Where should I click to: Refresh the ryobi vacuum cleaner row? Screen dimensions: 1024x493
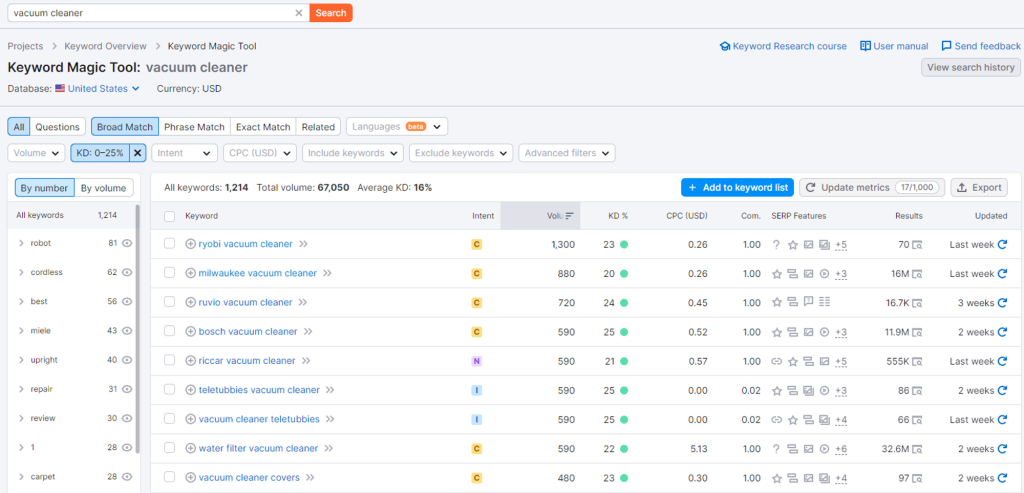pos(1002,244)
